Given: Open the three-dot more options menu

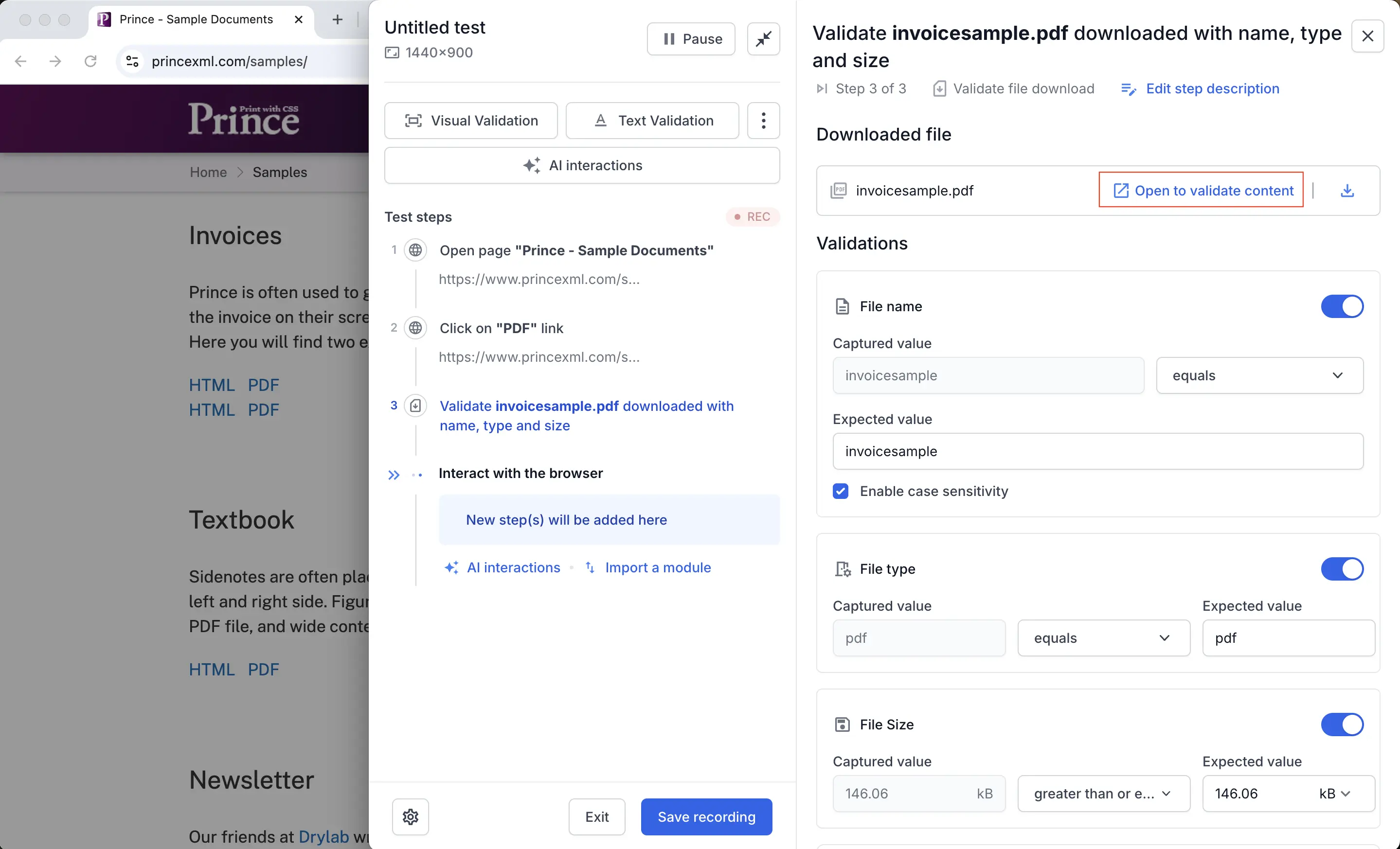Looking at the screenshot, I should pyautogui.click(x=763, y=121).
